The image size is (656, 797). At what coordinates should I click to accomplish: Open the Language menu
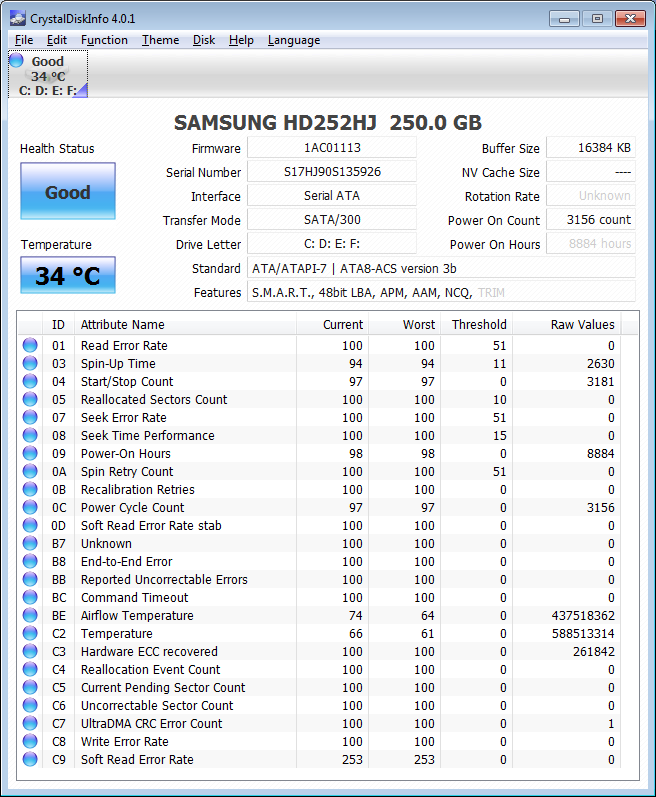coord(294,40)
